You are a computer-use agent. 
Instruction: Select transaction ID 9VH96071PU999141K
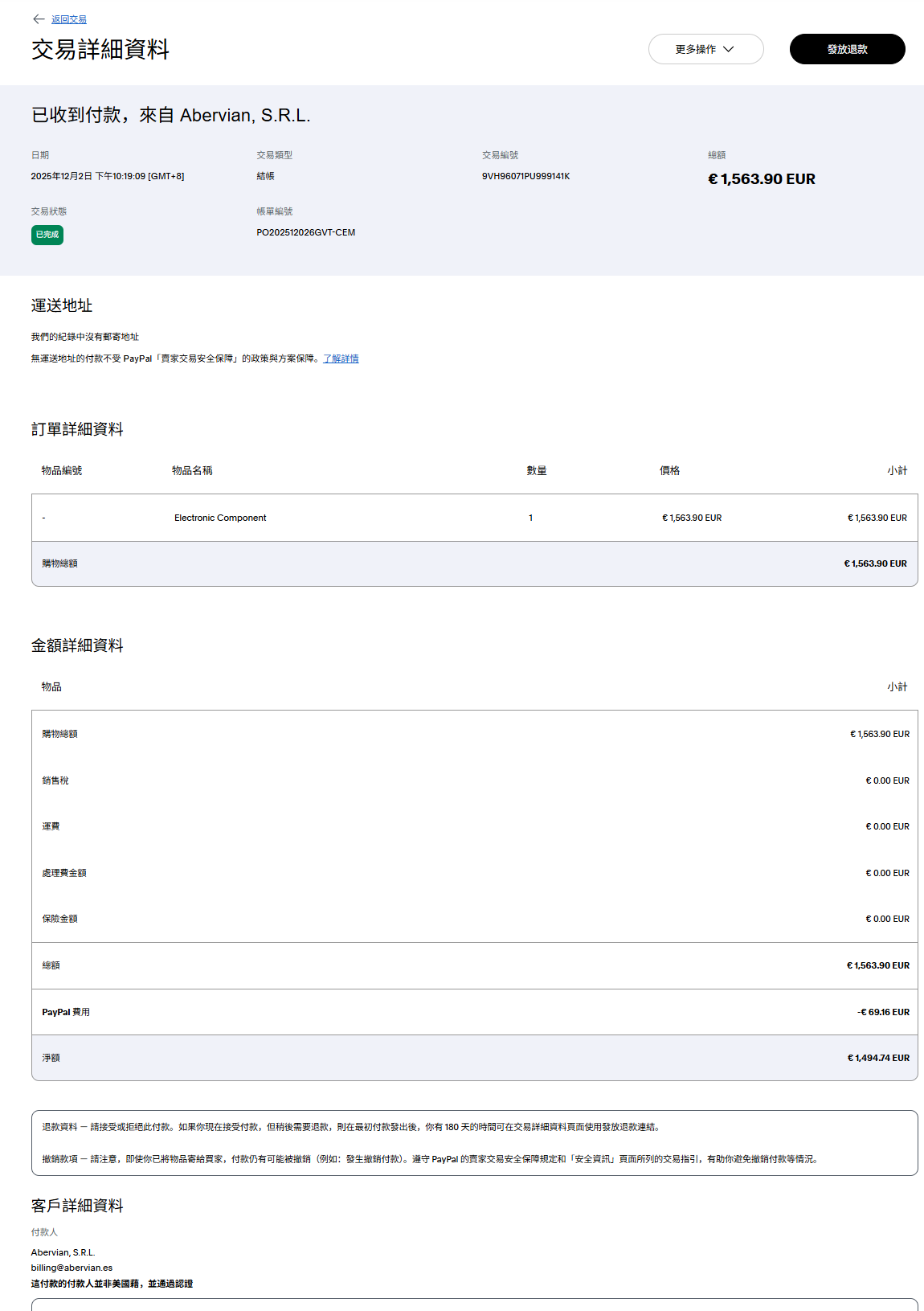click(x=525, y=176)
